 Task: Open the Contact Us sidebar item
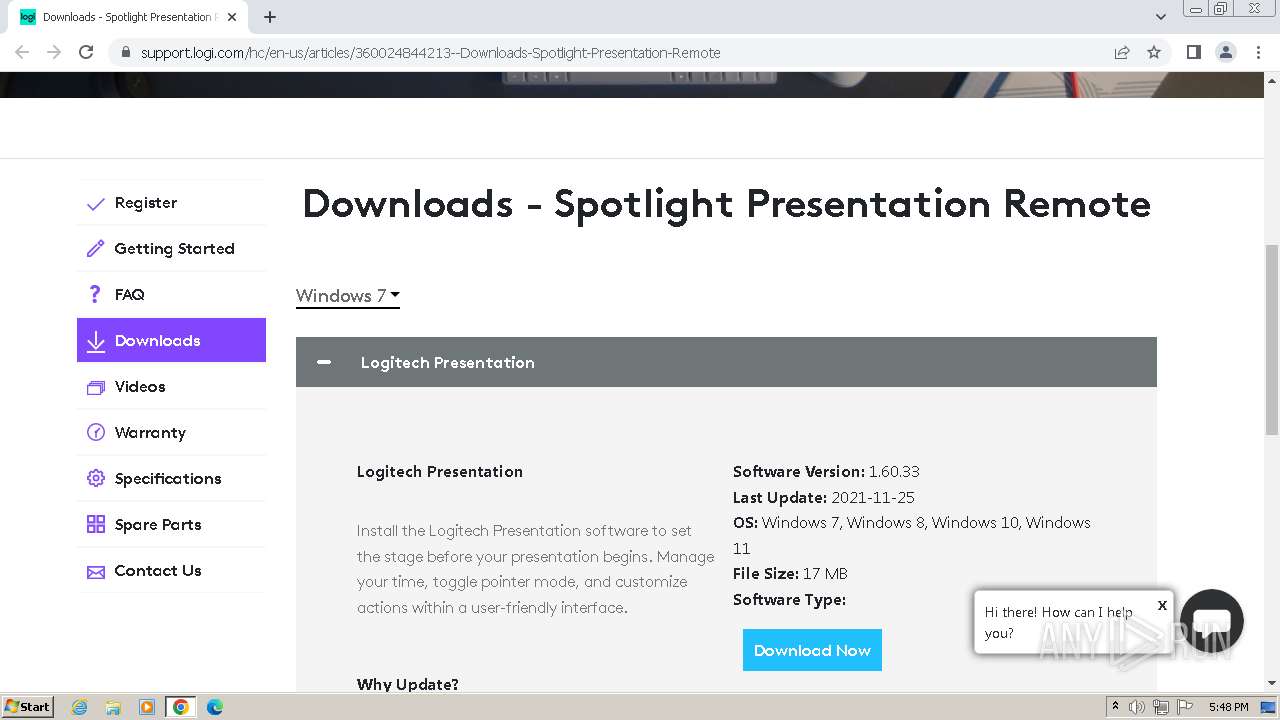point(171,571)
